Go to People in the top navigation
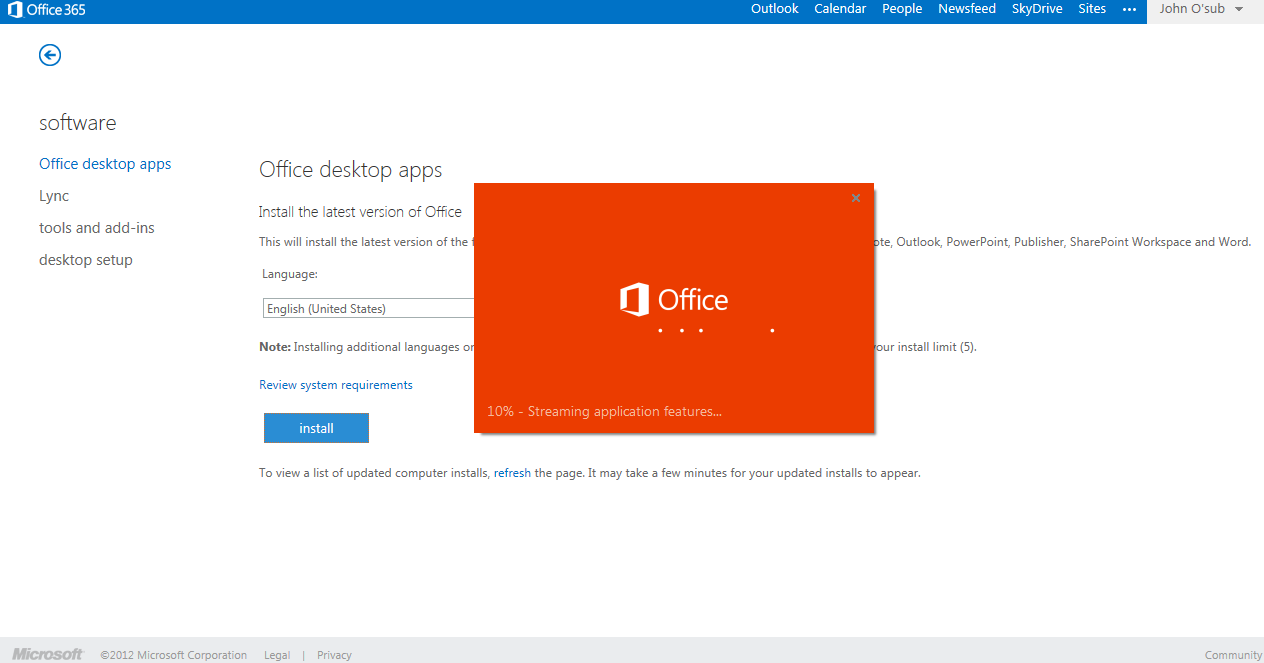The image size is (1264, 663). coord(902,9)
